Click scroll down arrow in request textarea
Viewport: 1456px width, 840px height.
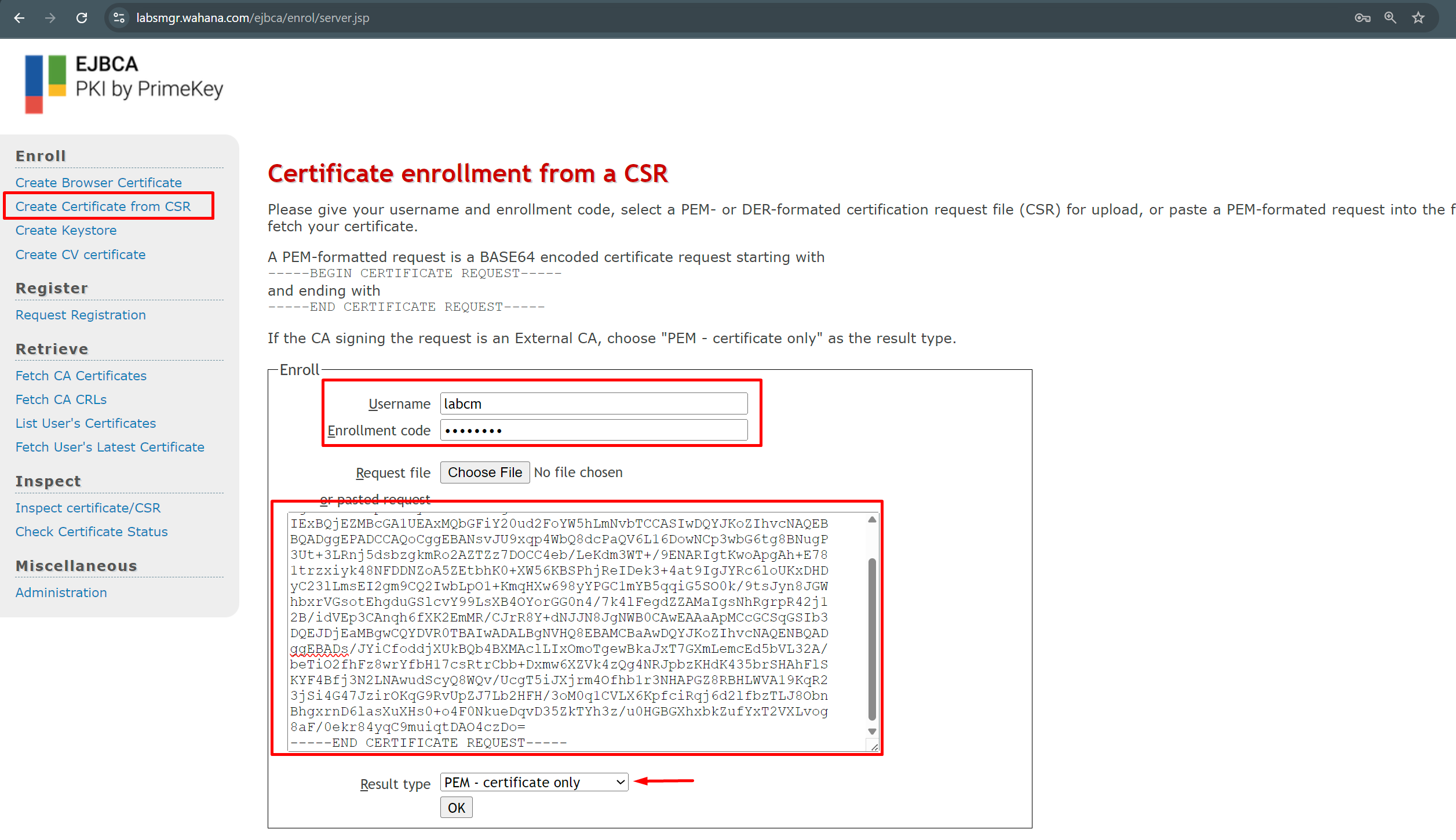point(872,732)
